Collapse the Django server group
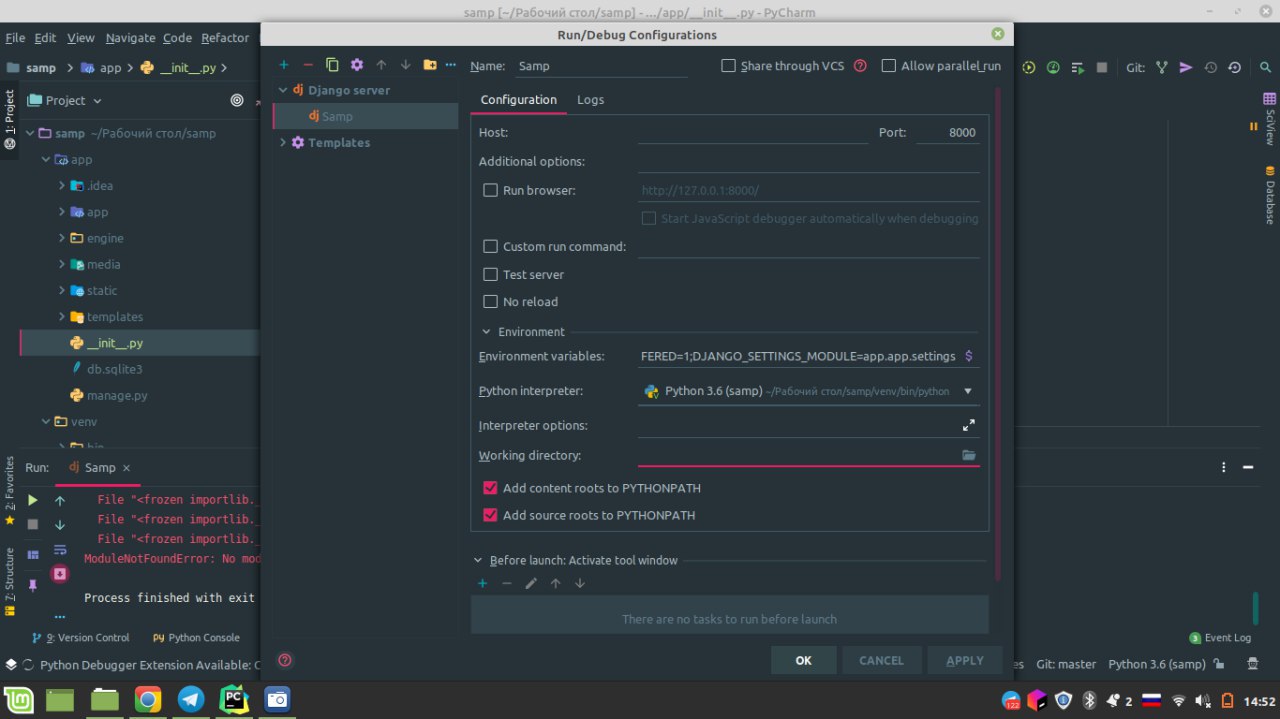Image resolution: width=1280 pixels, height=719 pixels. (x=283, y=90)
